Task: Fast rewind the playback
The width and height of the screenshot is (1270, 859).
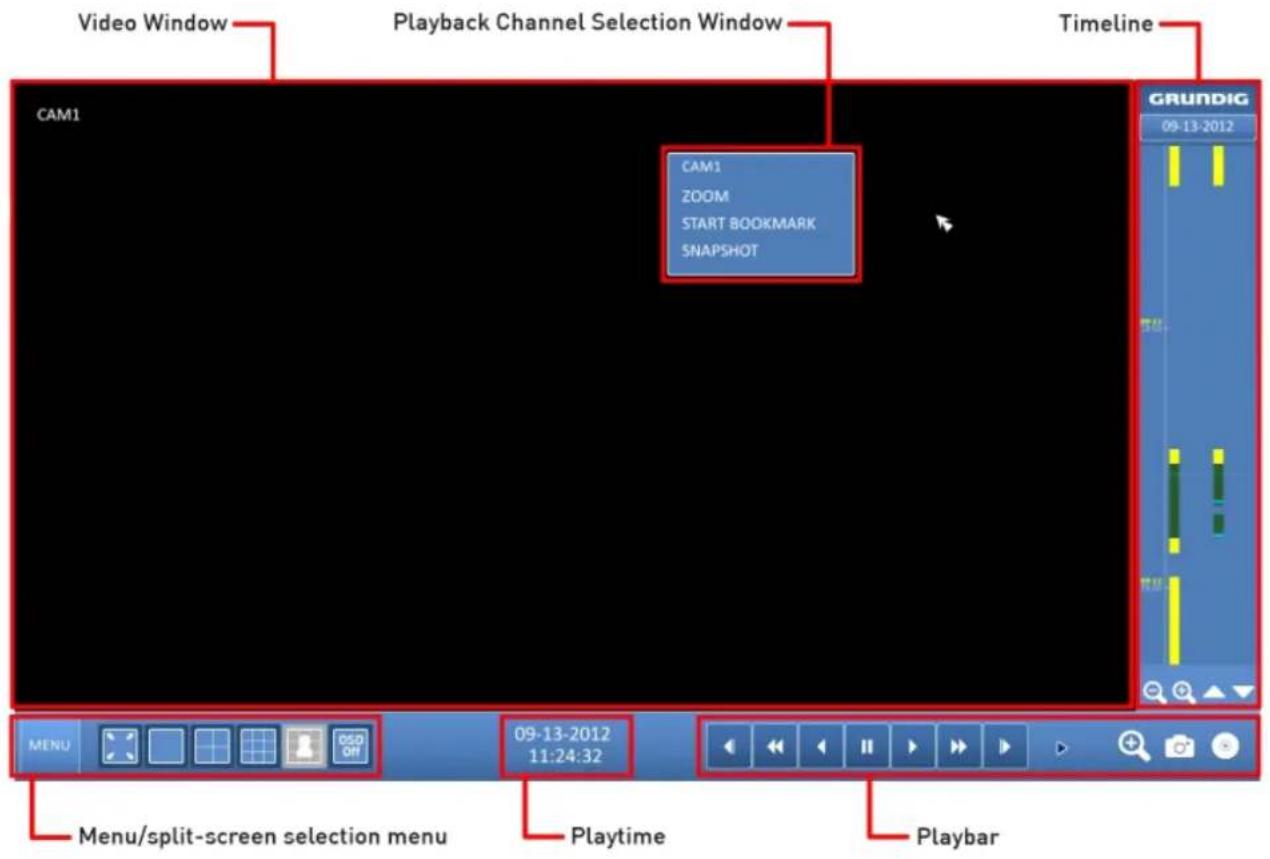Action: point(775,747)
